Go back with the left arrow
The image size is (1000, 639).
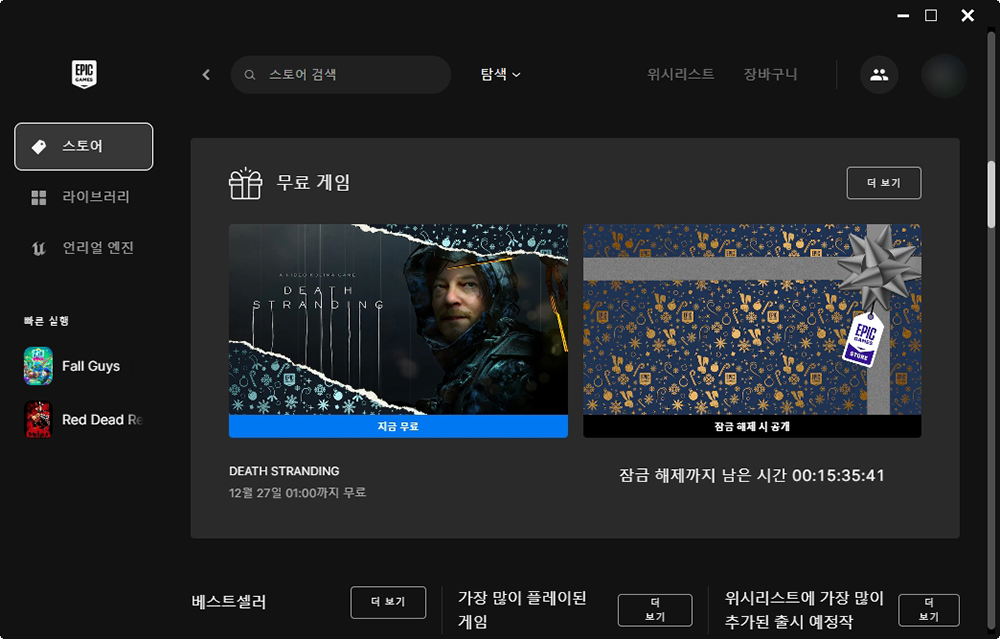click(x=206, y=75)
